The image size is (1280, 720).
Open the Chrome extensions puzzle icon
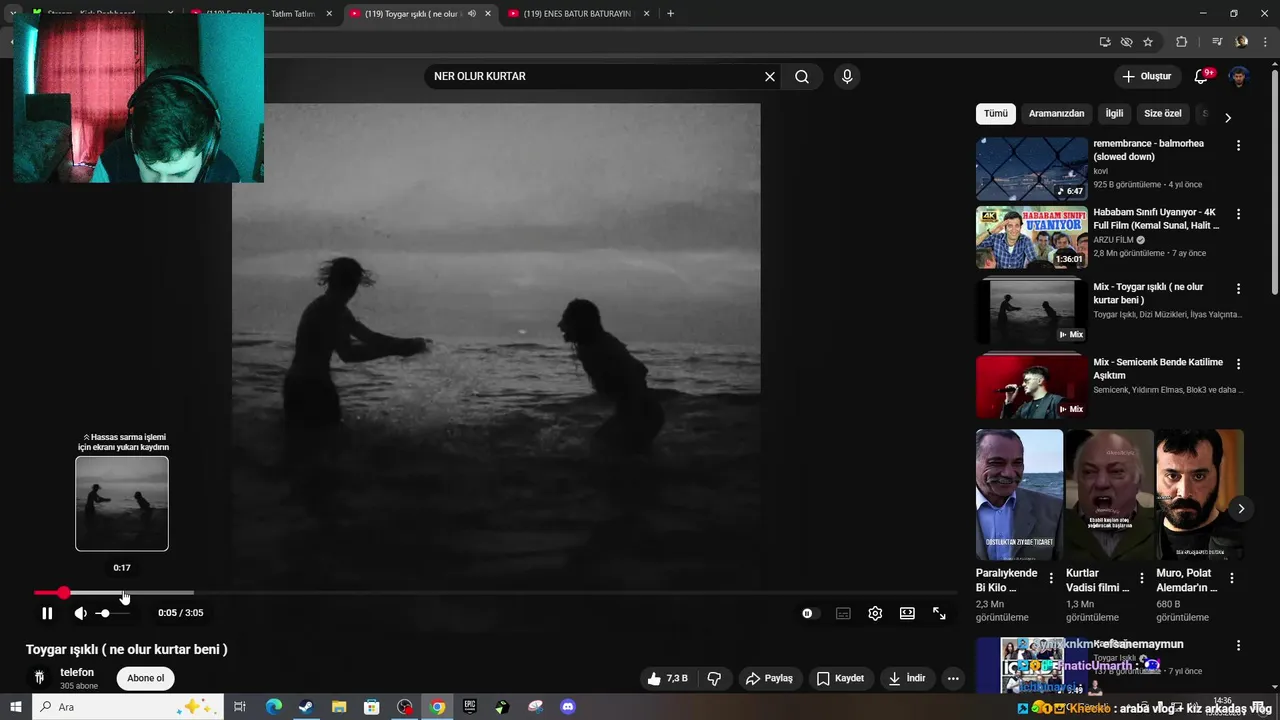pyautogui.click(x=1181, y=42)
